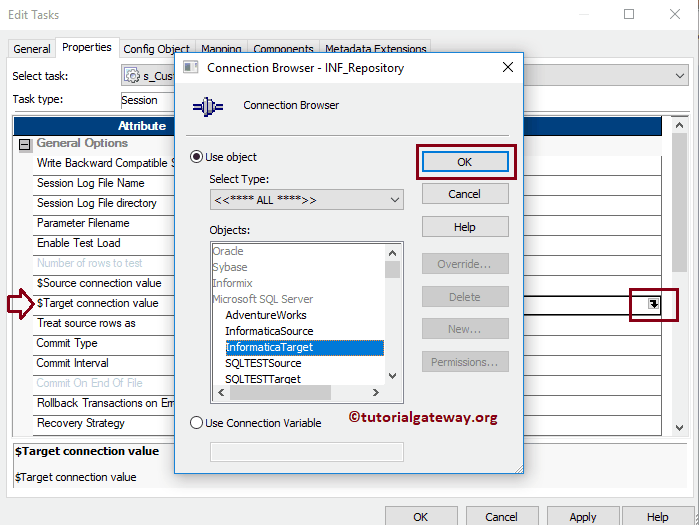Click Cancel in Connection Browser dialog

[465, 194]
